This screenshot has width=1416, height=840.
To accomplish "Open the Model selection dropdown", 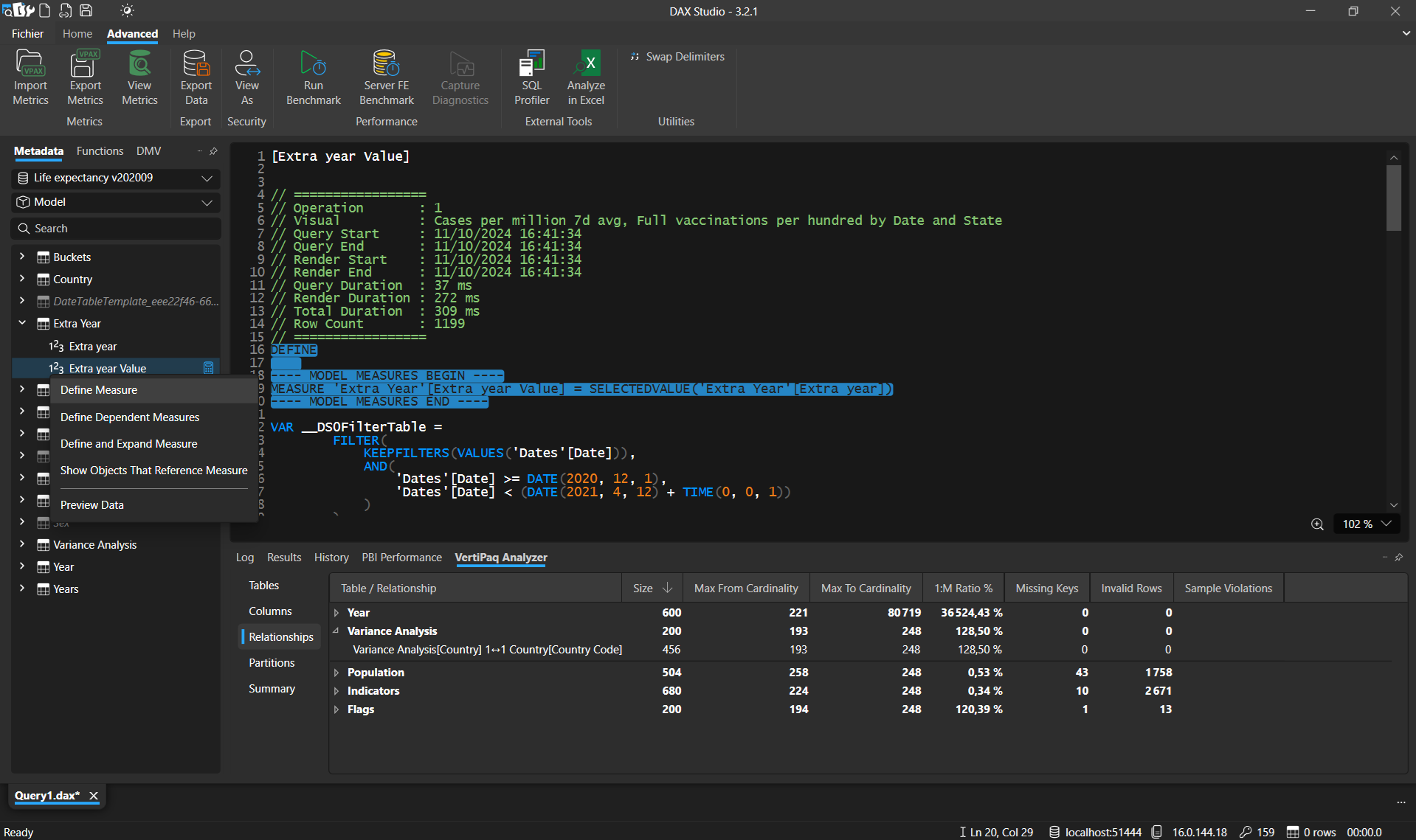I will point(116,202).
